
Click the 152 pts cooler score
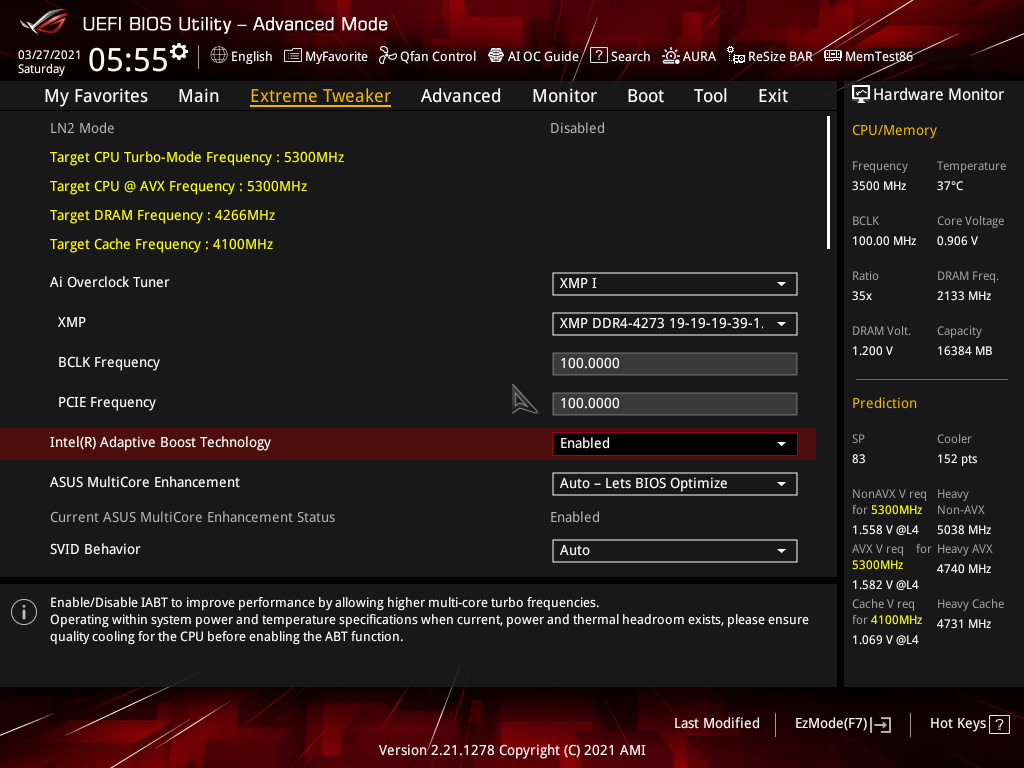point(957,459)
